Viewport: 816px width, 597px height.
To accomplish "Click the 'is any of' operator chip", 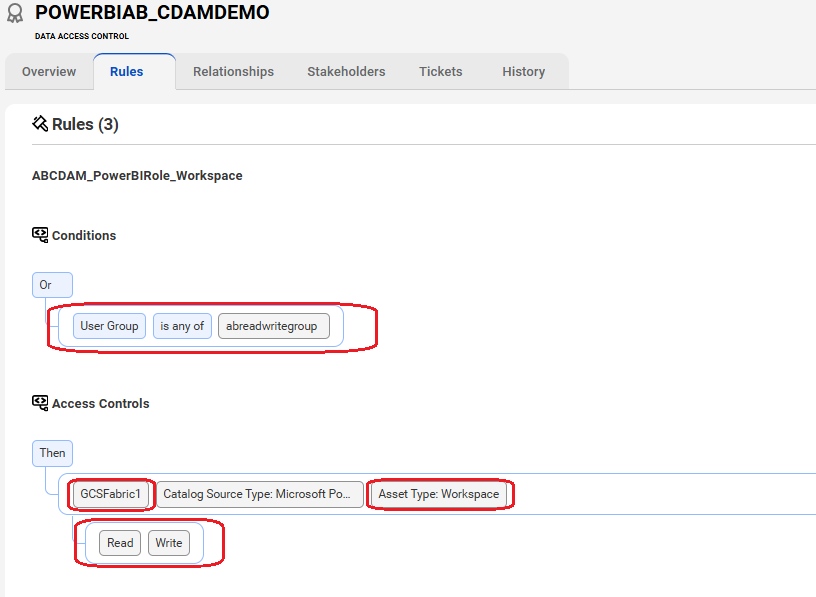I will 182,326.
